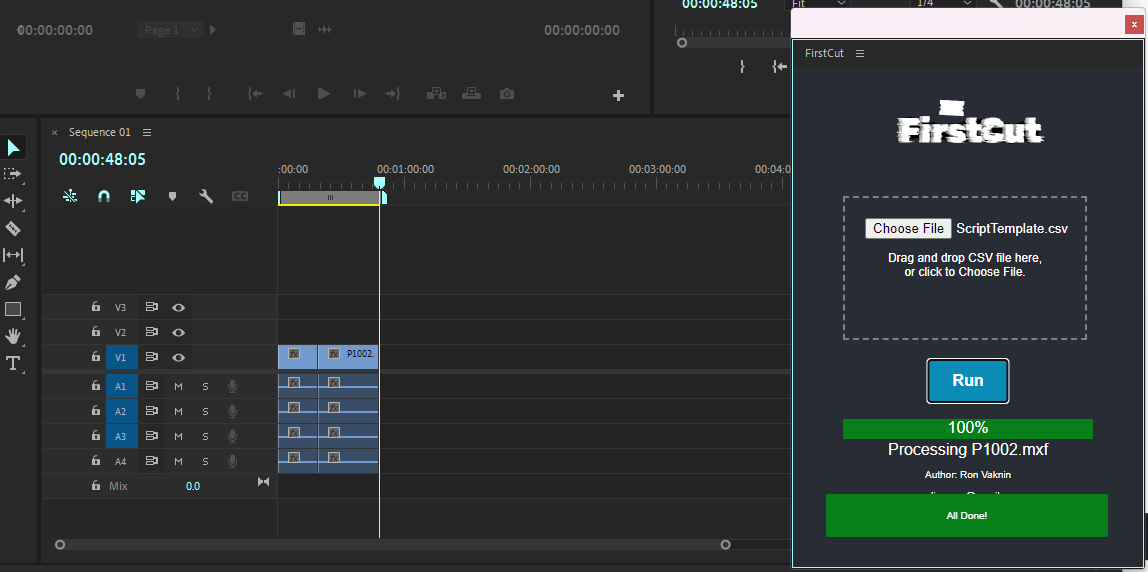Image resolution: width=1148 pixels, height=572 pixels.
Task: Open timeline display settings wrench
Action: tap(206, 197)
